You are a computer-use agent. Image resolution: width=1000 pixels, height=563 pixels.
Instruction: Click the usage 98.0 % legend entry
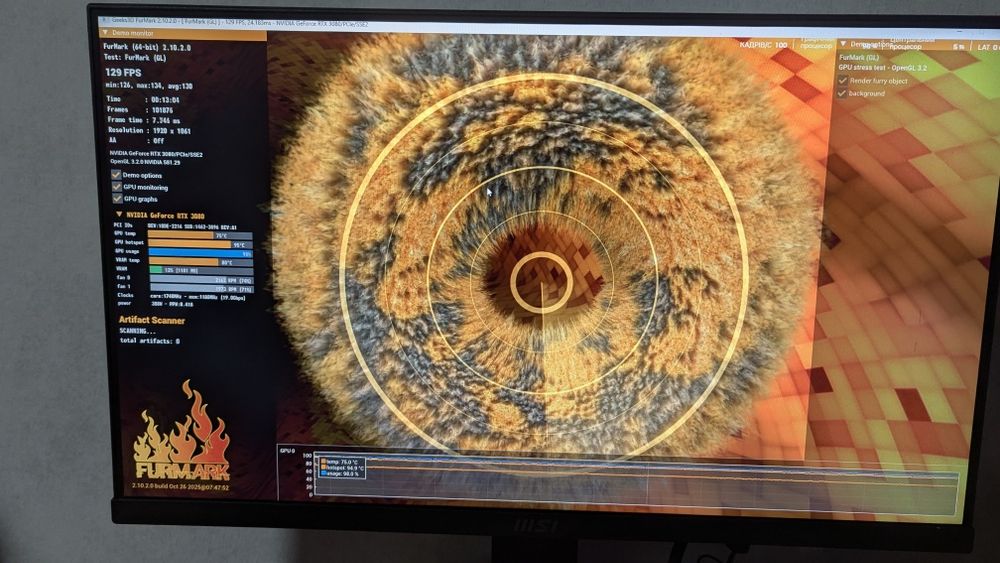point(340,474)
